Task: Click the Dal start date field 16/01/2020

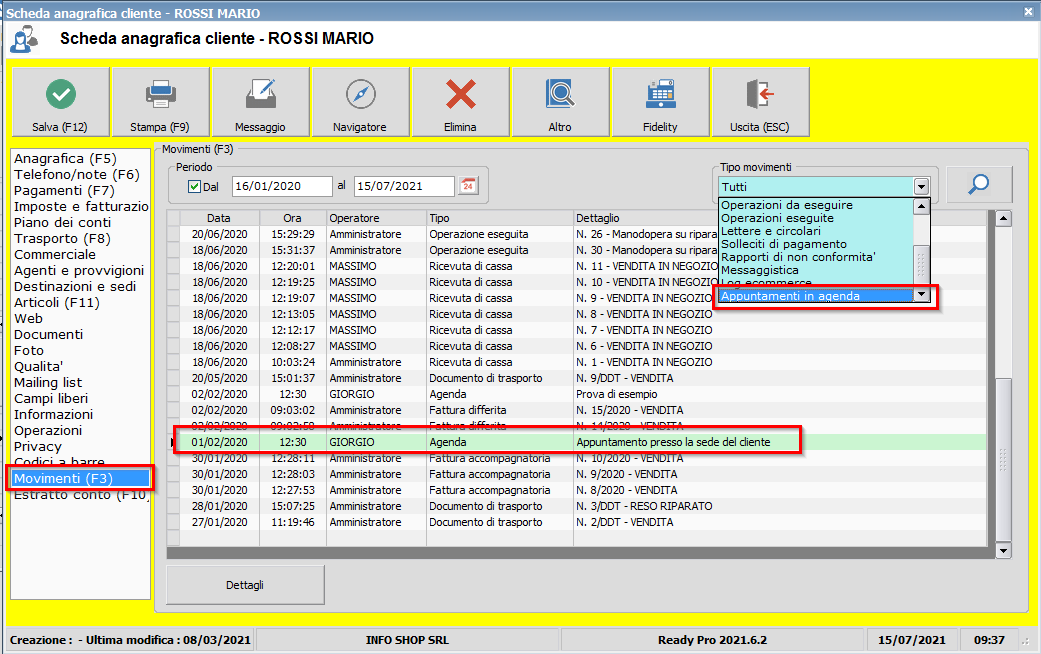Action: (282, 187)
